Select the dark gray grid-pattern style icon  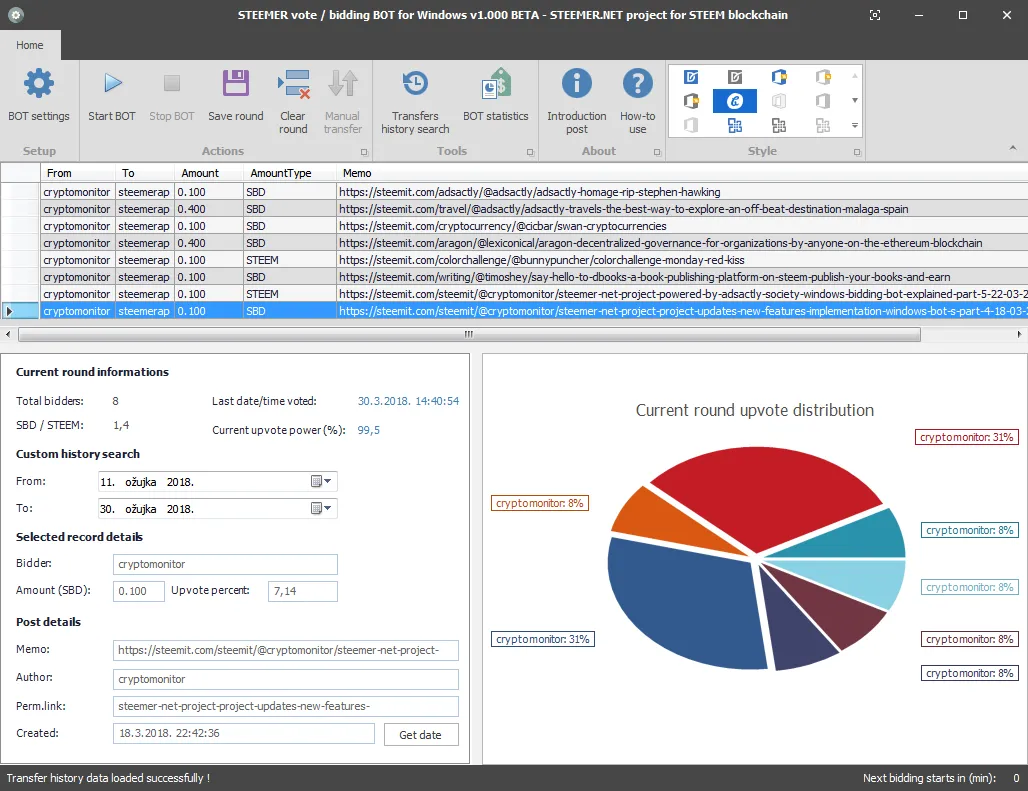779,125
